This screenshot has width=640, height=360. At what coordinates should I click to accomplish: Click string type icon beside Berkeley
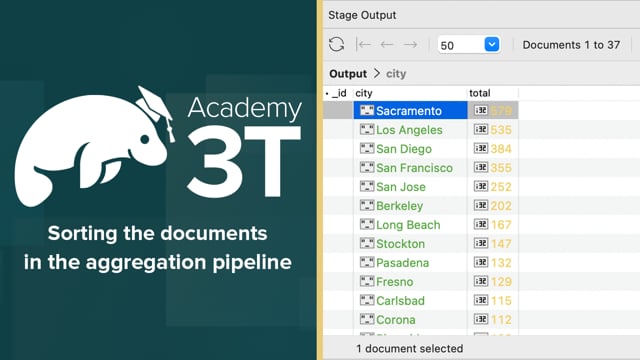[x=367, y=205]
